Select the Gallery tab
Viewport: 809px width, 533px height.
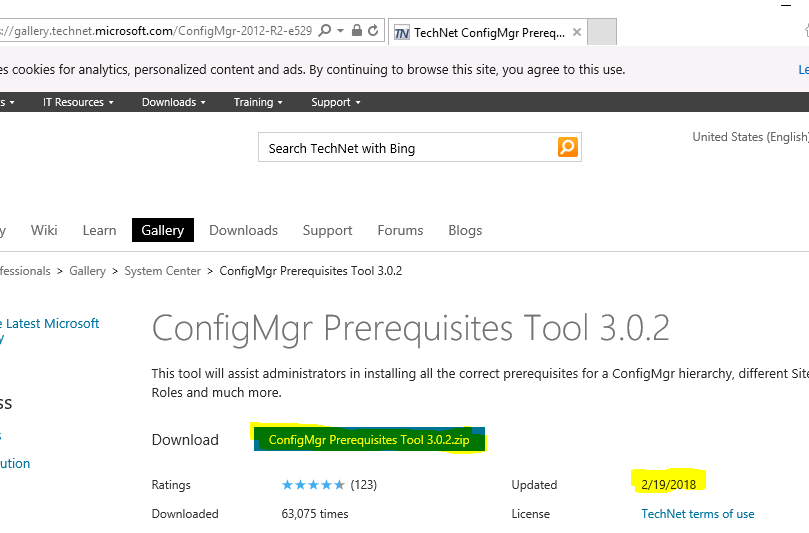click(x=163, y=230)
